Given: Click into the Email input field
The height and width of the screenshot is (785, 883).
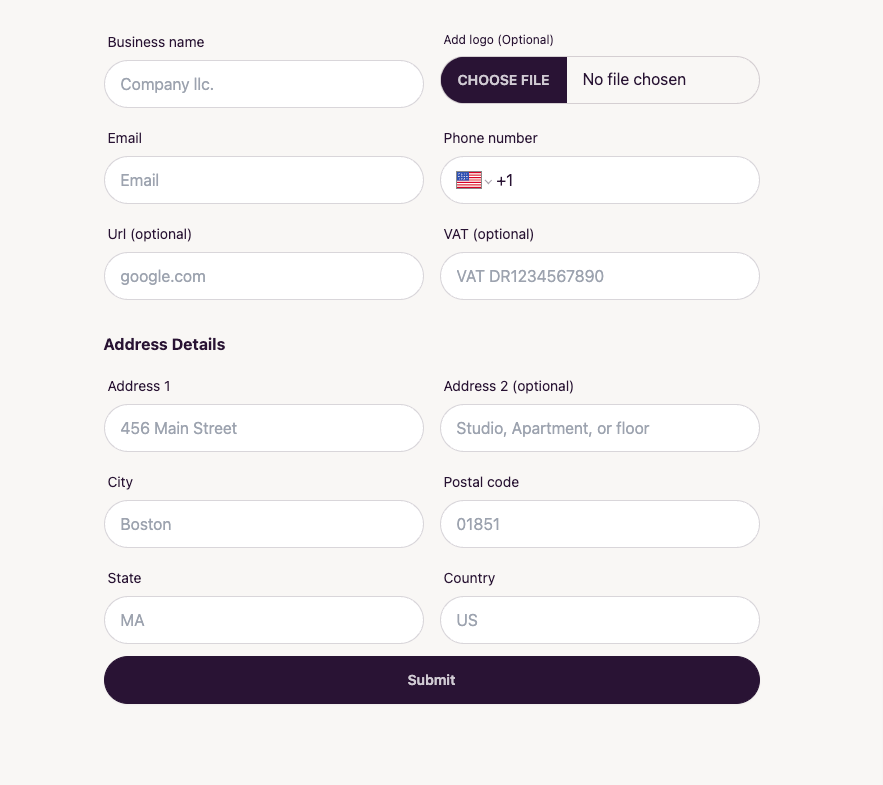Looking at the screenshot, I should click(264, 180).
